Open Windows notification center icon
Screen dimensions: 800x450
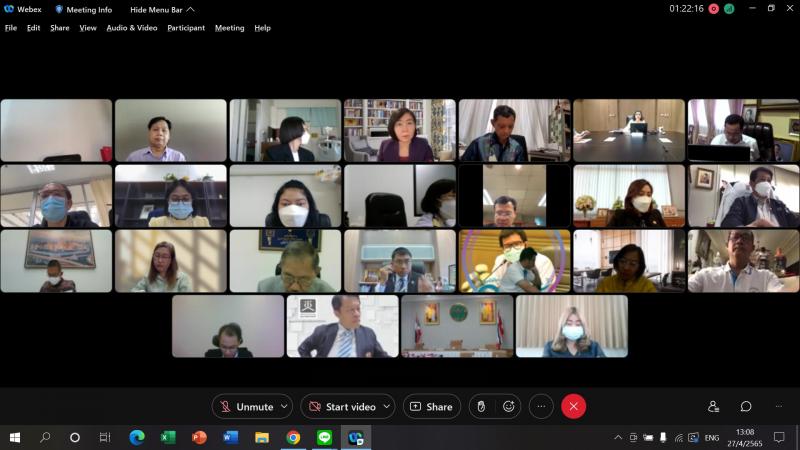pos(779,437)
